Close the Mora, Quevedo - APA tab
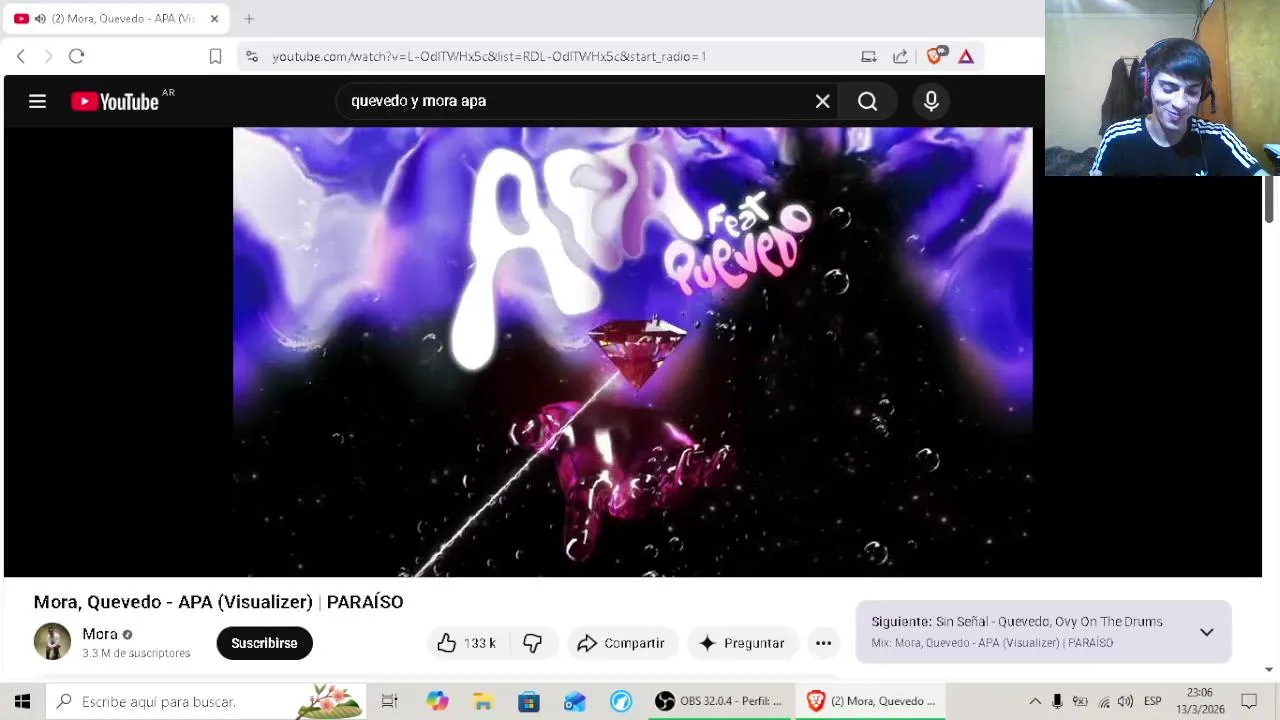 point(214,18)
